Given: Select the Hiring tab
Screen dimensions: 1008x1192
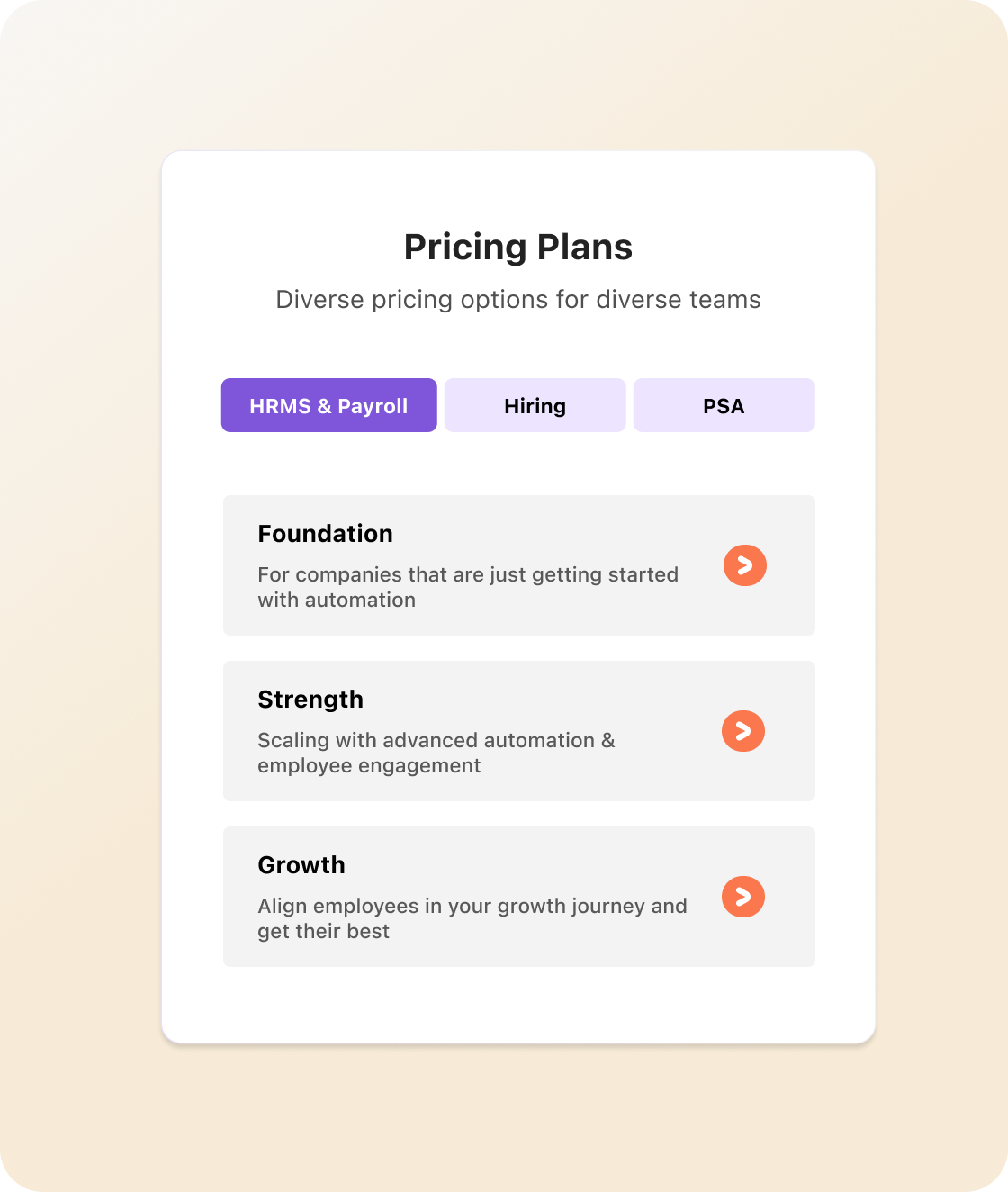Looking at the screenshot, I should point(535,405).
